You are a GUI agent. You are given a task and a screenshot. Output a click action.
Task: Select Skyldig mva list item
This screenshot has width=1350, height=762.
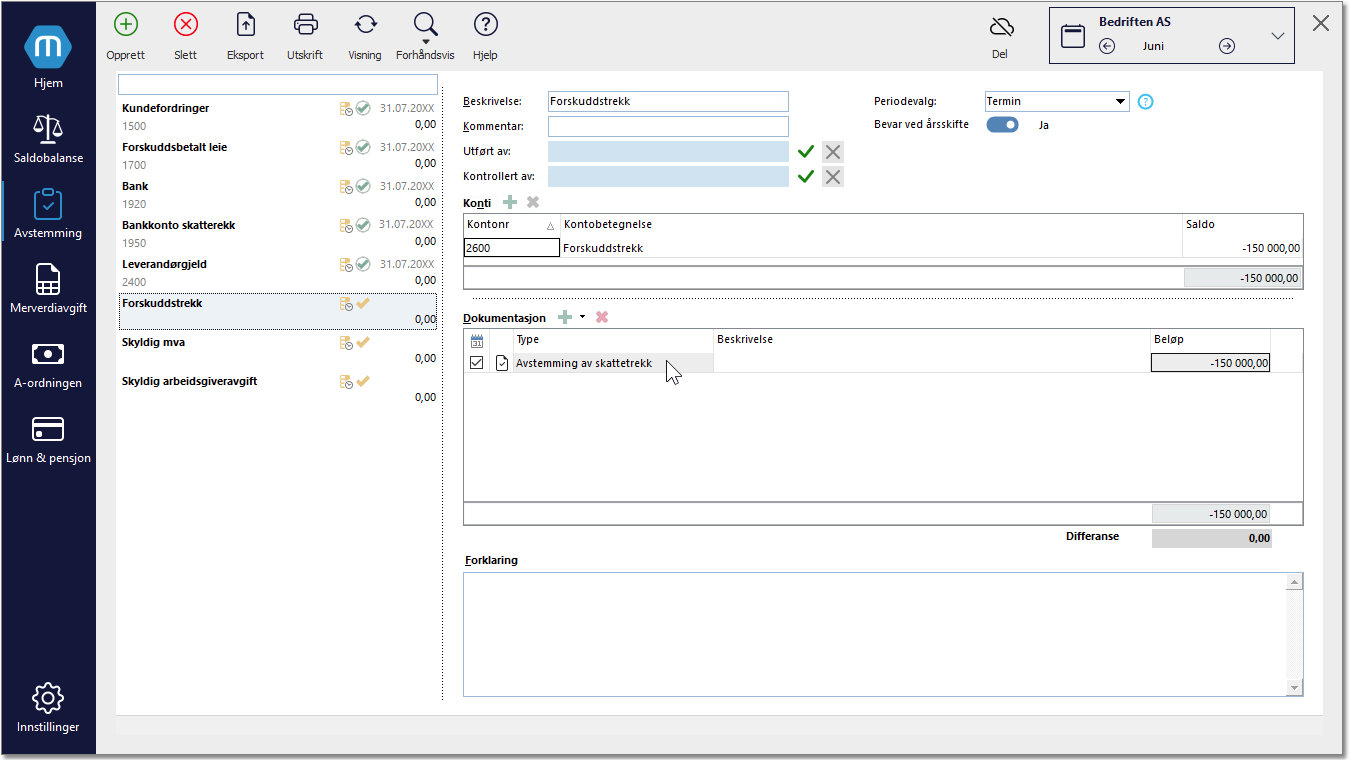[277, 350]
